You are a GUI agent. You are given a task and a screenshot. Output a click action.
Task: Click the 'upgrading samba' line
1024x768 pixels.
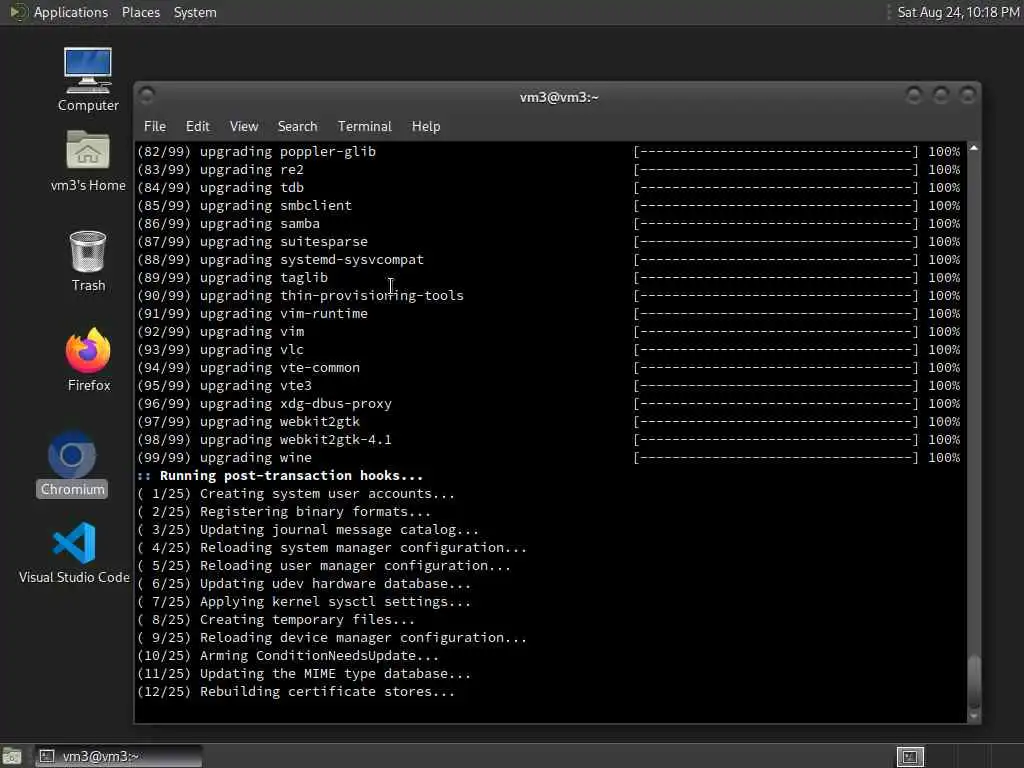tap(229, 223)
